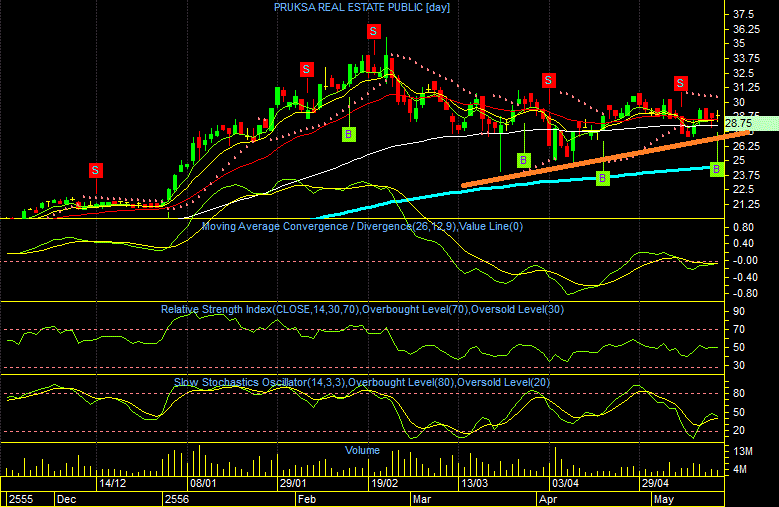Click the 14/12 date label
The height and width of the screenshot is (507, 779).
tap(112, 484)
